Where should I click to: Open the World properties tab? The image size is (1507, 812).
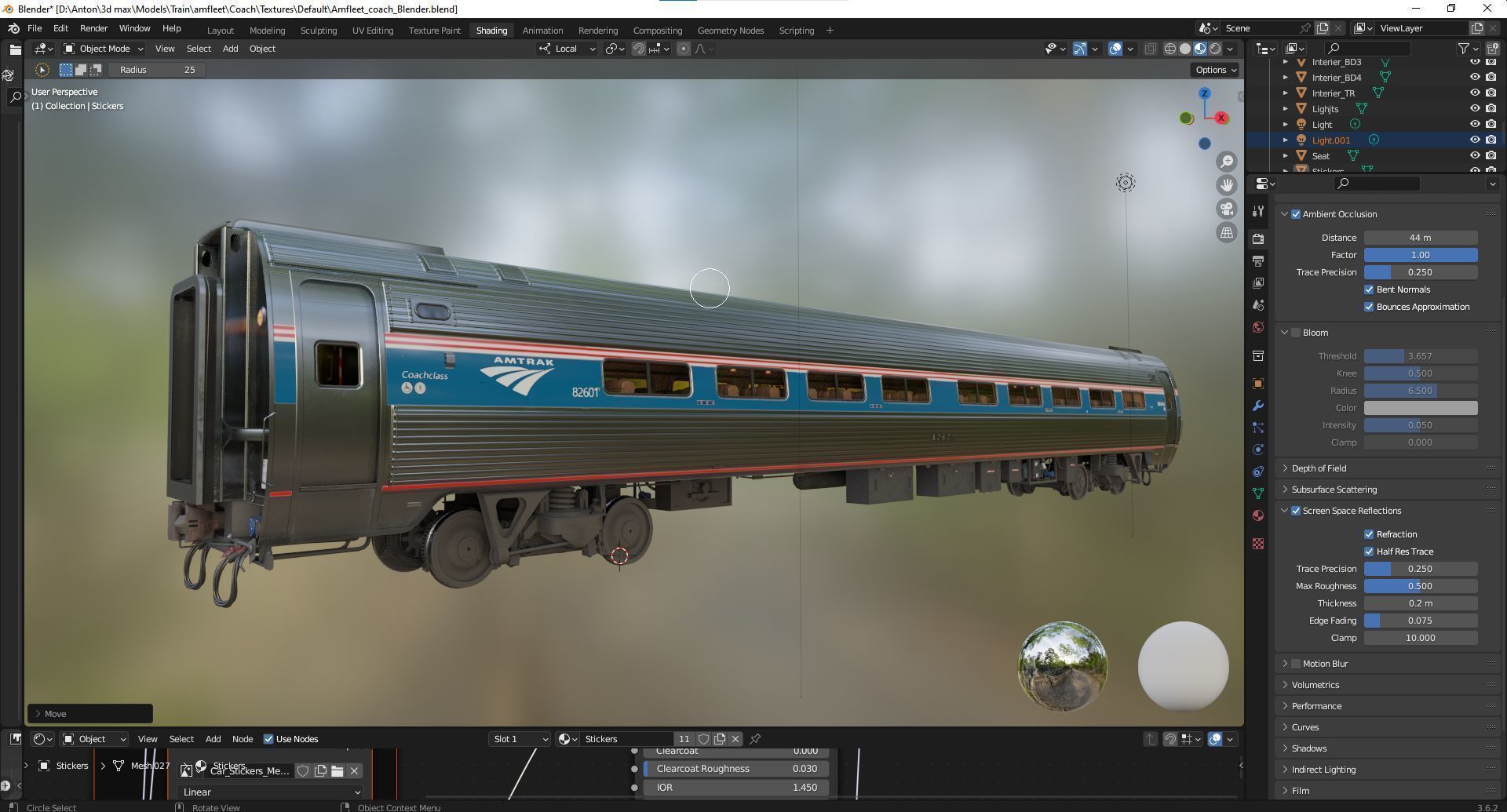pyautogui.click(x=1258, y=327)
